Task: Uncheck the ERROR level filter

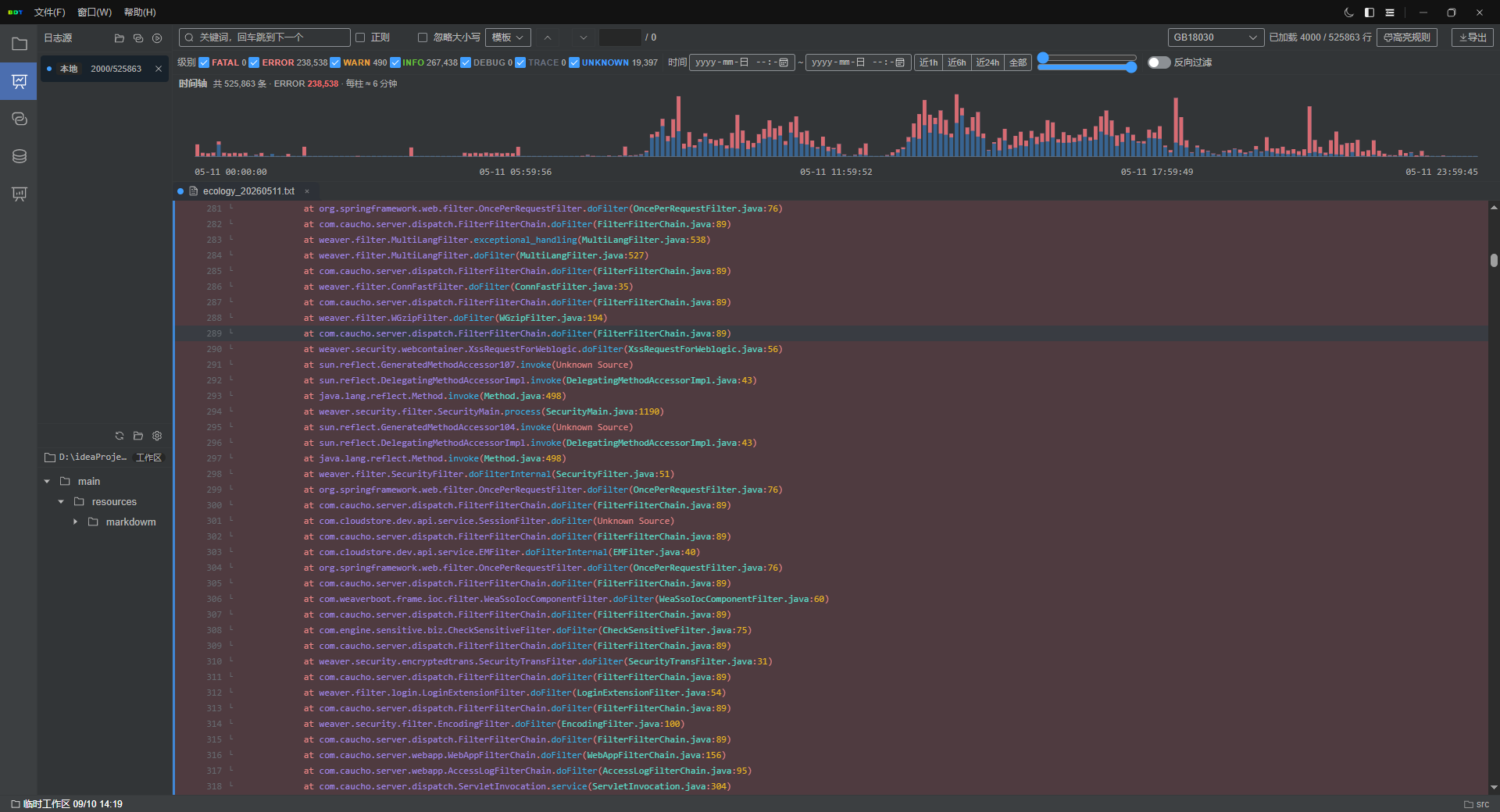Action: [254, 62]
